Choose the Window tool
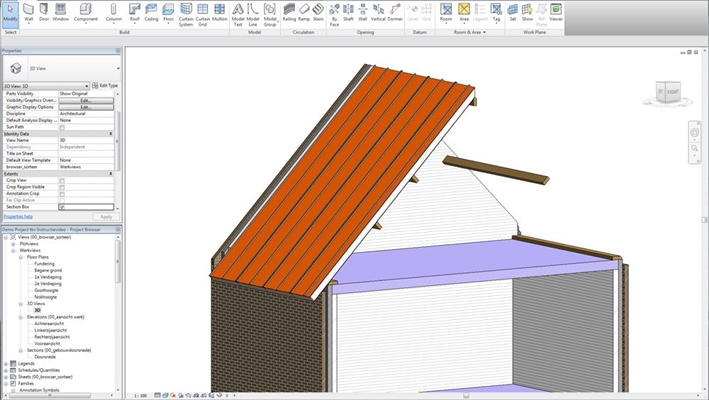The width and height of the screenshot is (709, 400). [62, 12]
